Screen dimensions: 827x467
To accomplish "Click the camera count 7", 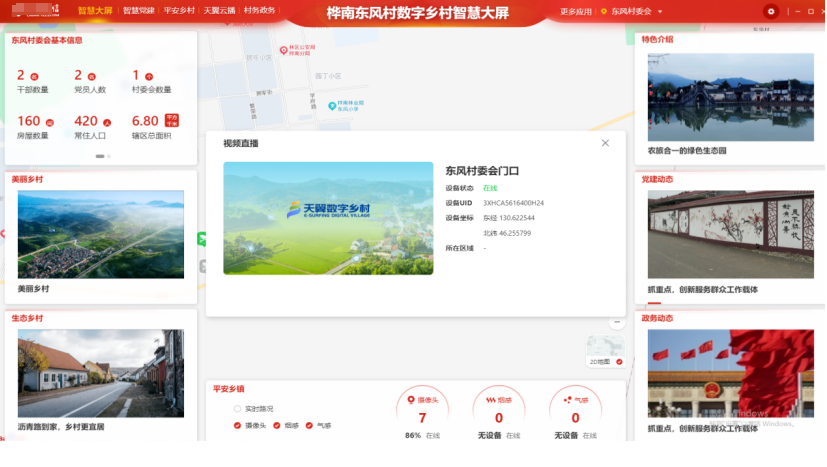I will pyautogui.click(x=422, y=418).
